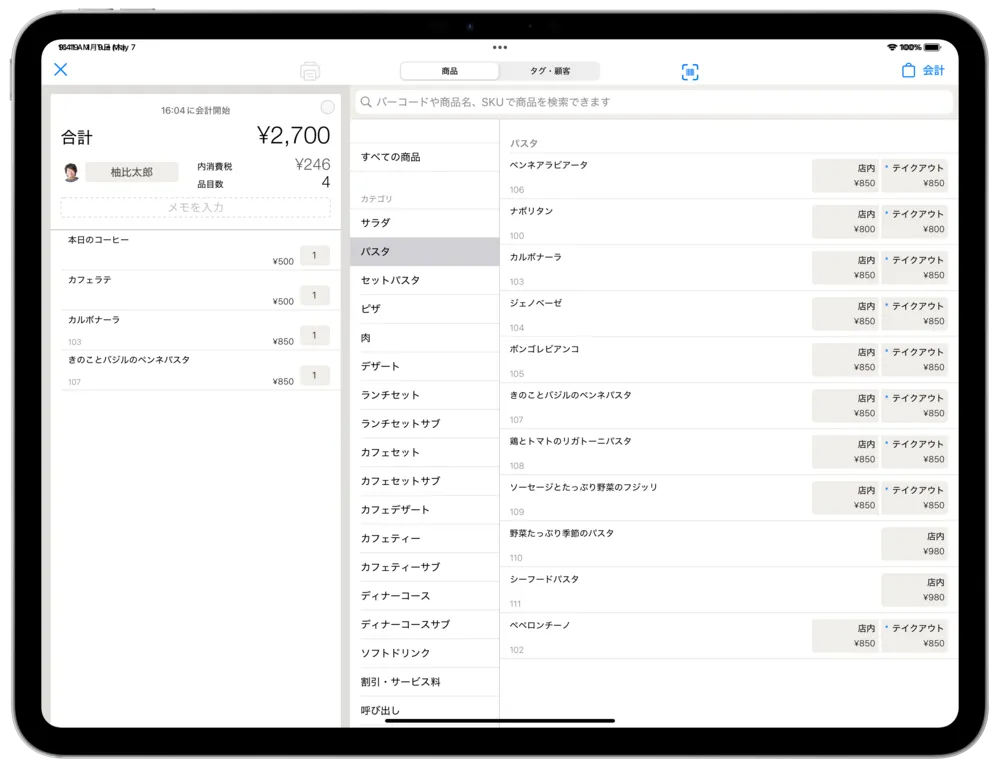Tap the receipt printer icon
The image size is (1000, 767).
[x=310, y=71]
